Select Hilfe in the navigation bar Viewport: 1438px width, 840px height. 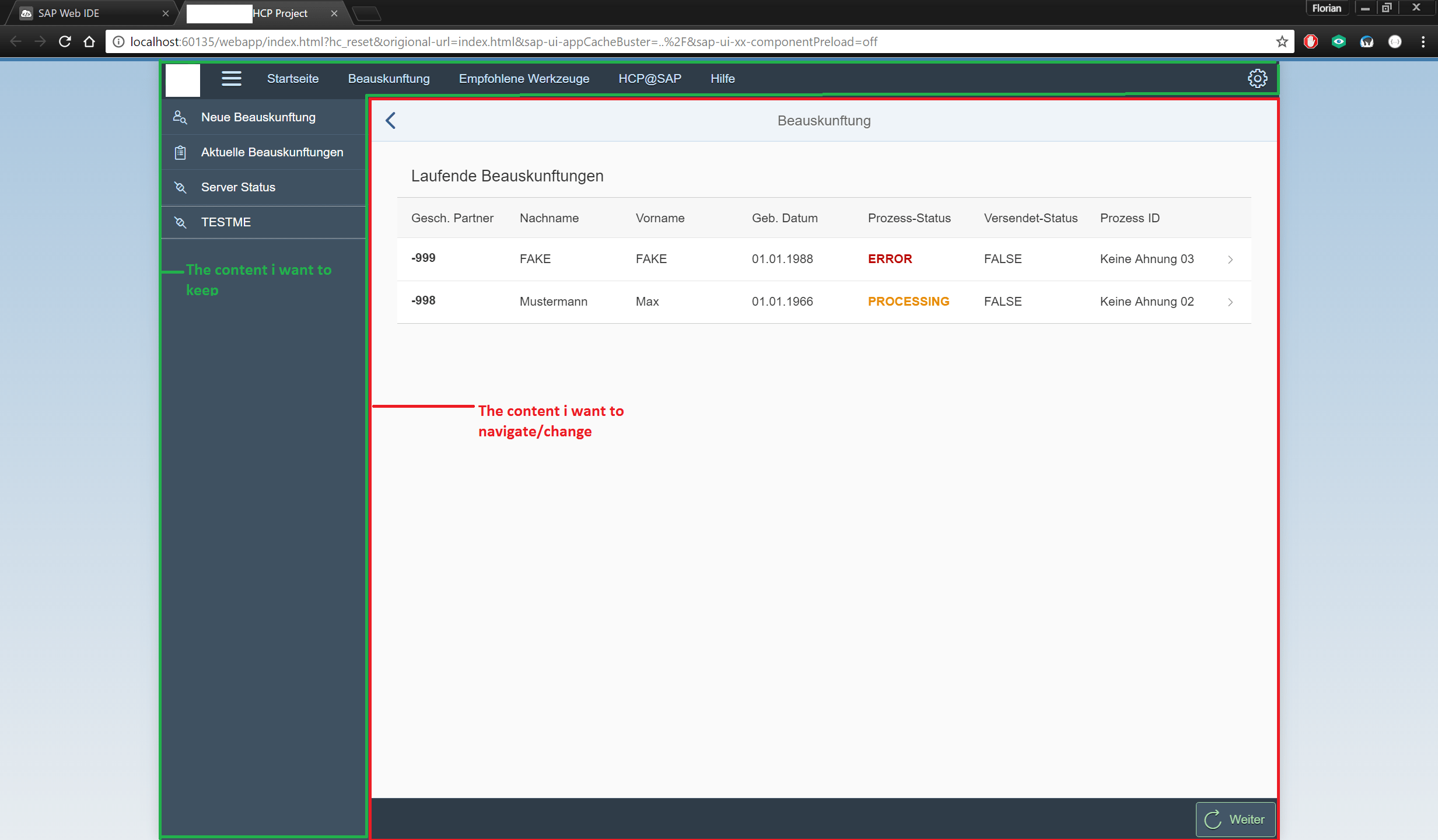722,78
